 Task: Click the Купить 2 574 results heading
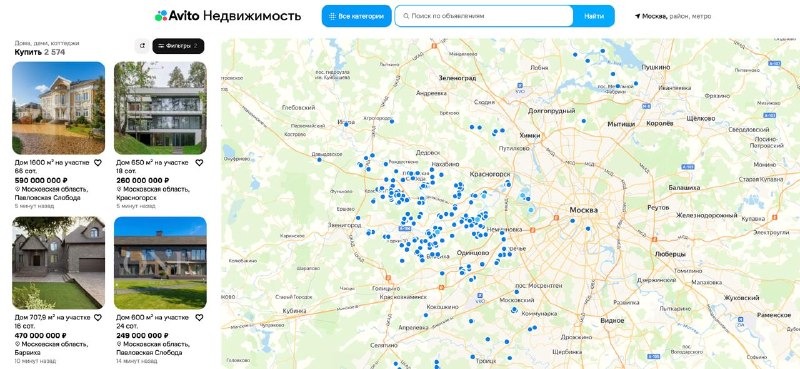click(x=40, y=52)
